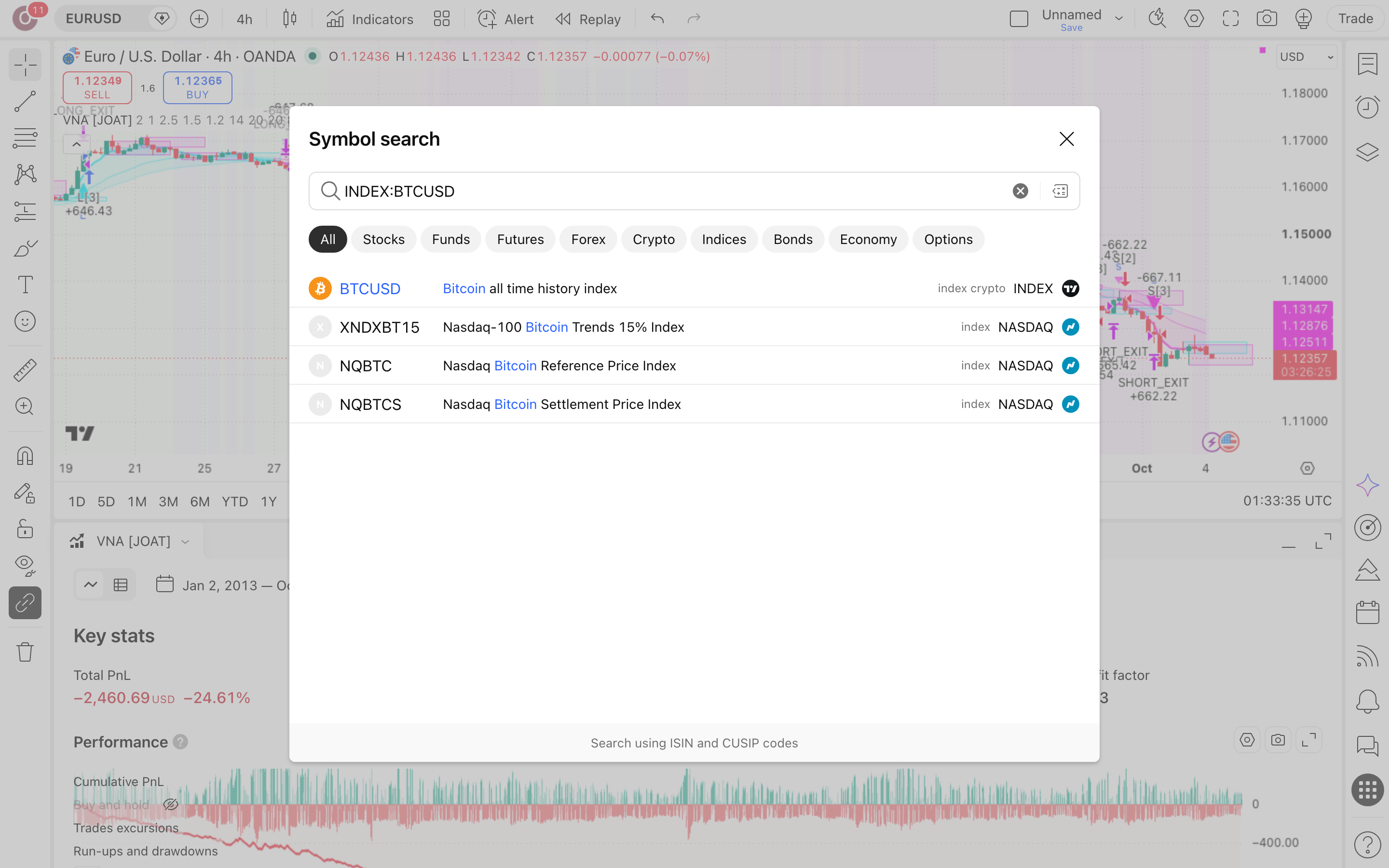Viewport: 1389px width, 868px height.
Task: Start bar Replay mode
Action: (588, 19)
